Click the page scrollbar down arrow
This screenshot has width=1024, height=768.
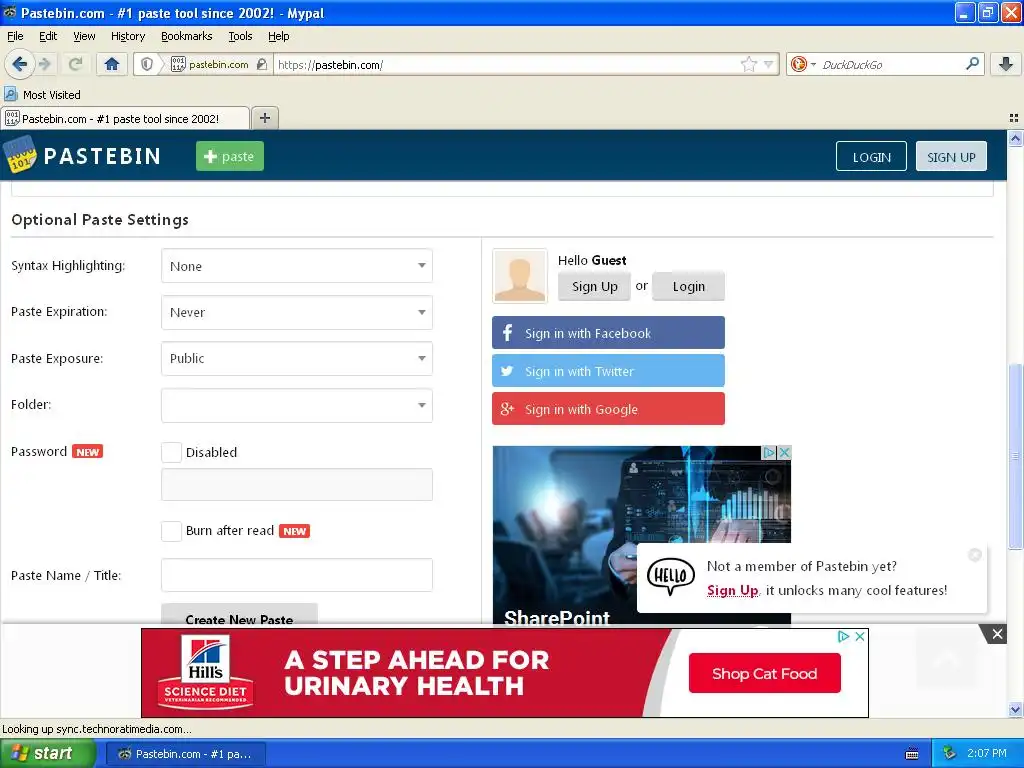tap(1015, 709)
